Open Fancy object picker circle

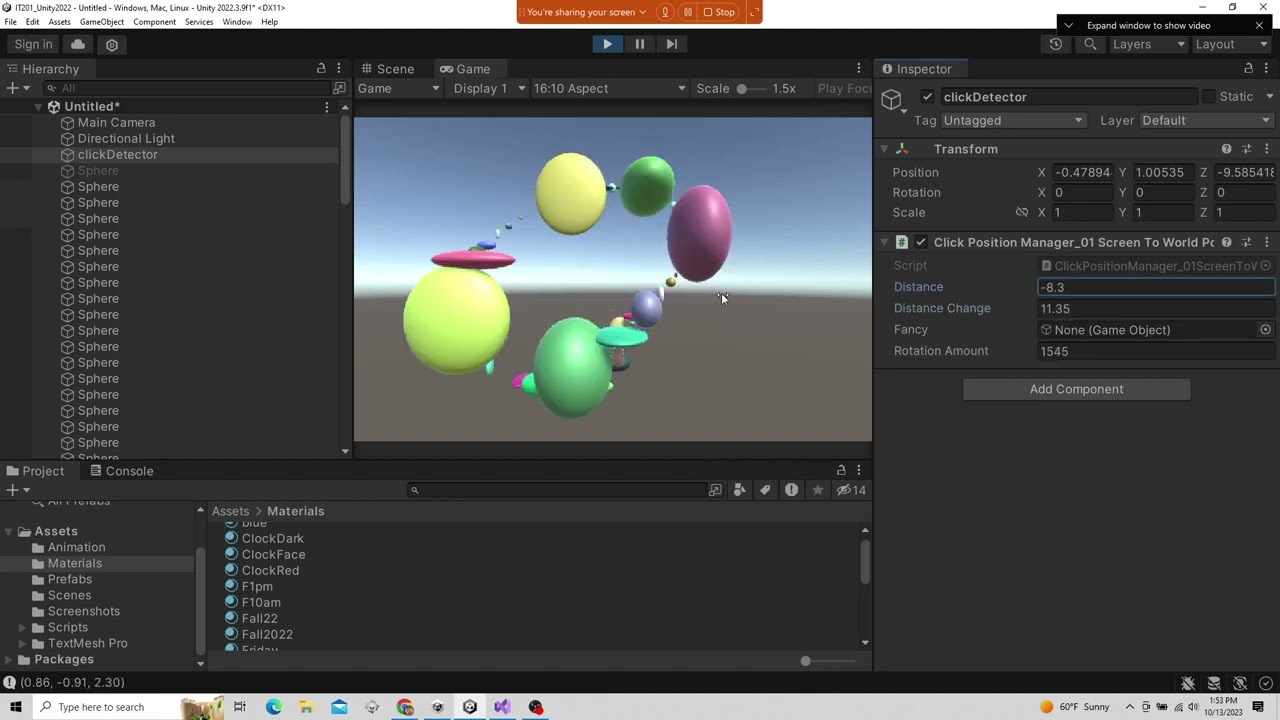pyautogui.click(x=1265, y=330)
